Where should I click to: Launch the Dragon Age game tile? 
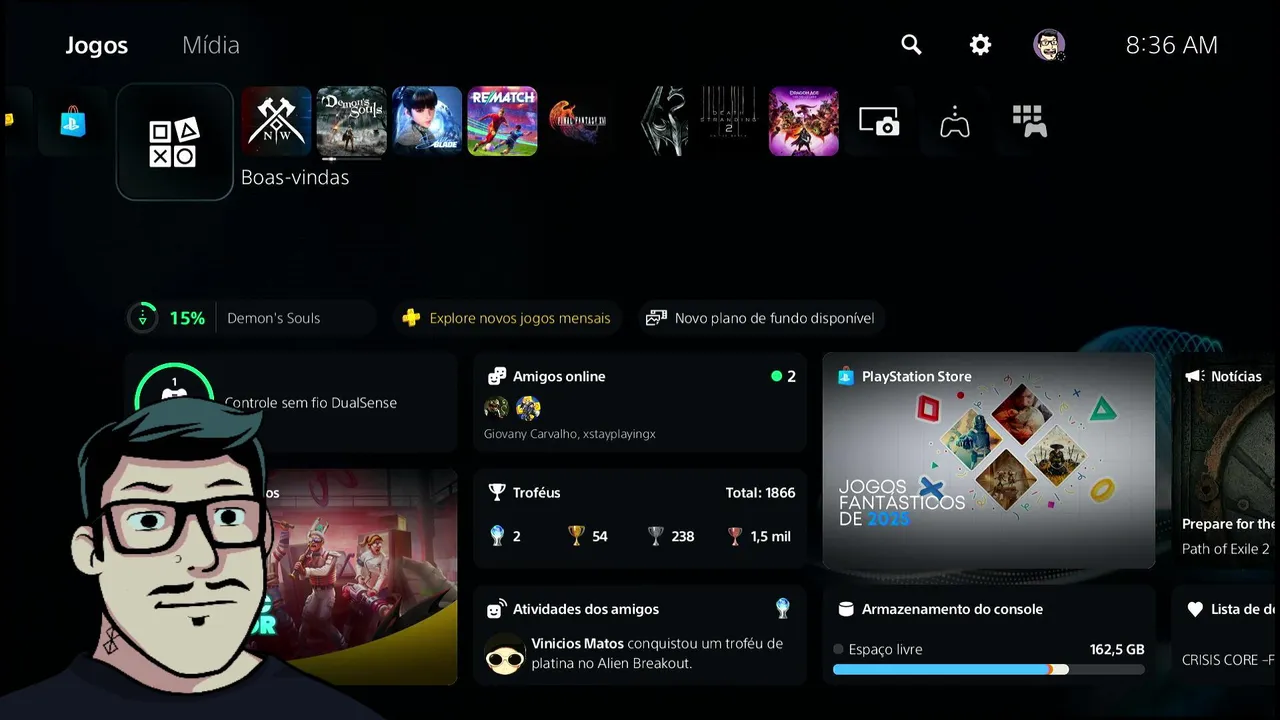coord(804,121)
